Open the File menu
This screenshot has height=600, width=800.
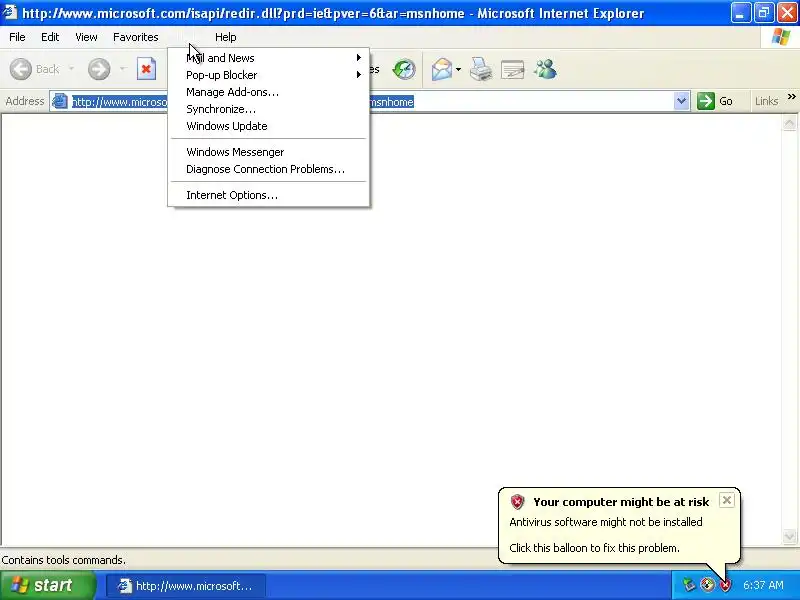coord(17,37)
